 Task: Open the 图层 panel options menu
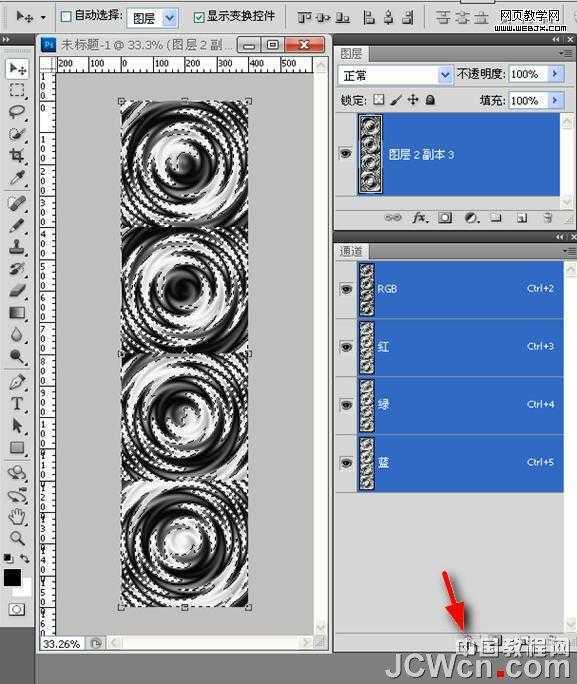[x=567, y=53]
